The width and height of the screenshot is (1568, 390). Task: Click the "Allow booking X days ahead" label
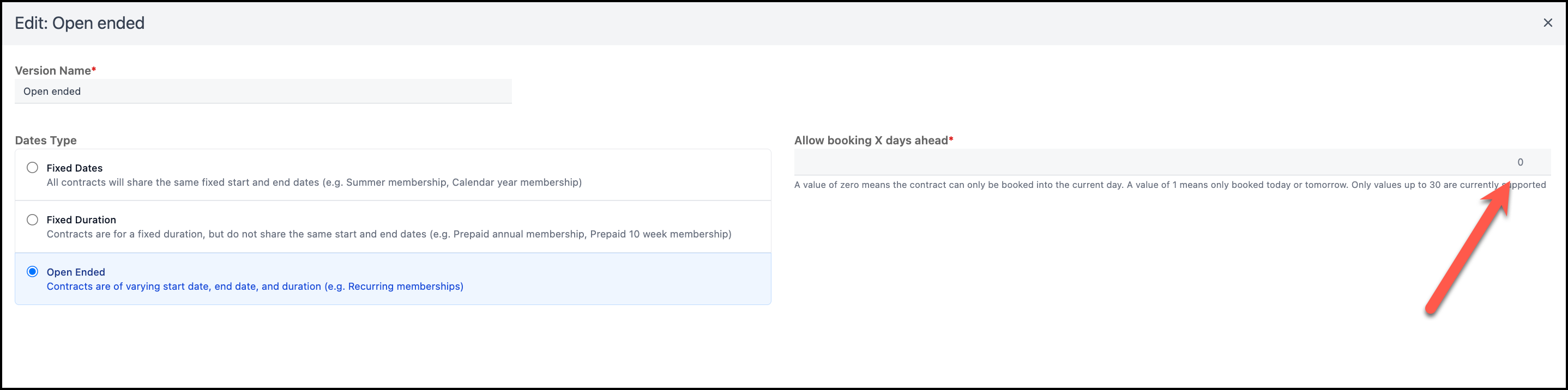coord(871,141)
